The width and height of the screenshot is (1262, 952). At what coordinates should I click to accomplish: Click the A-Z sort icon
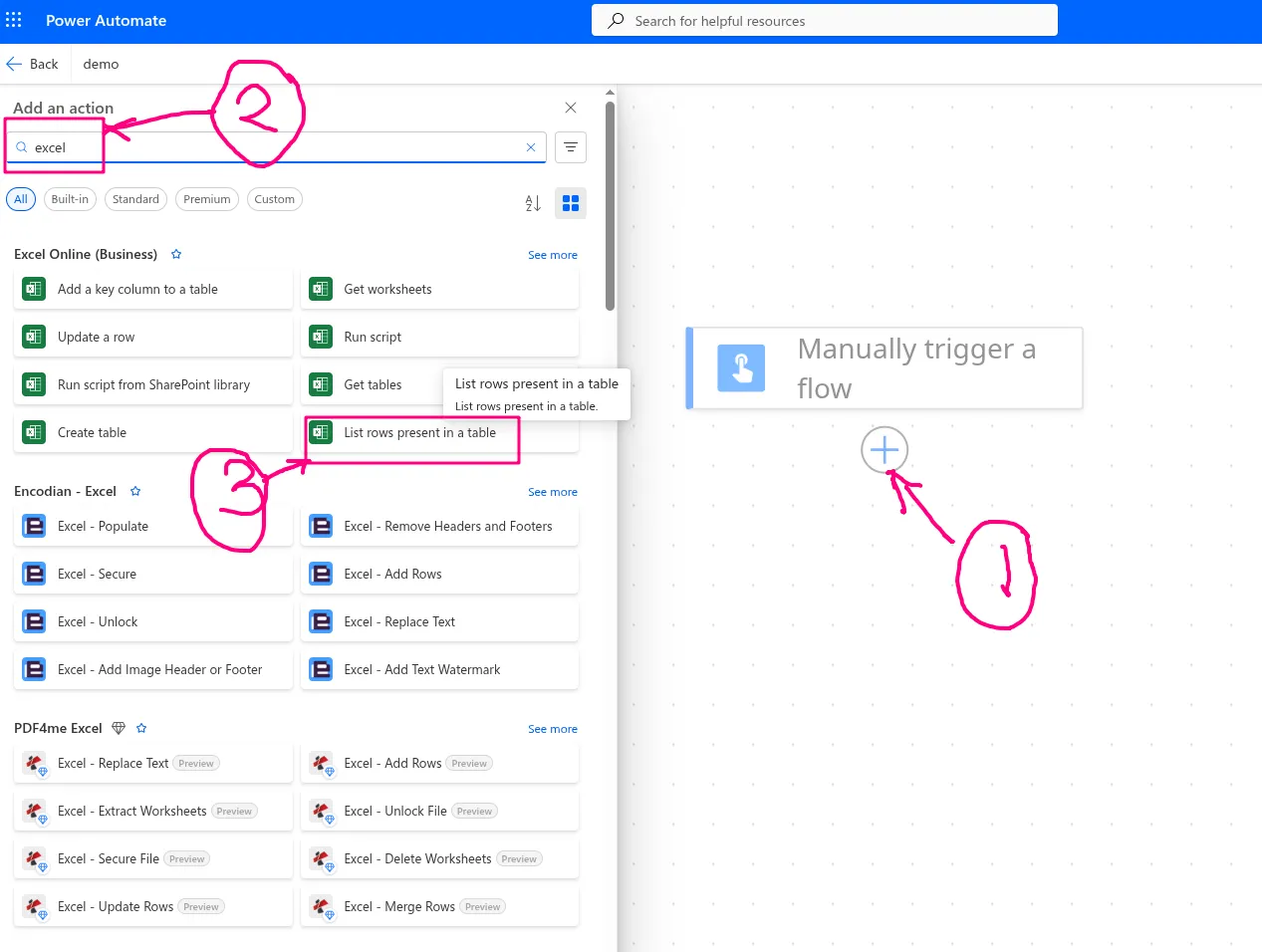point(533,203)
